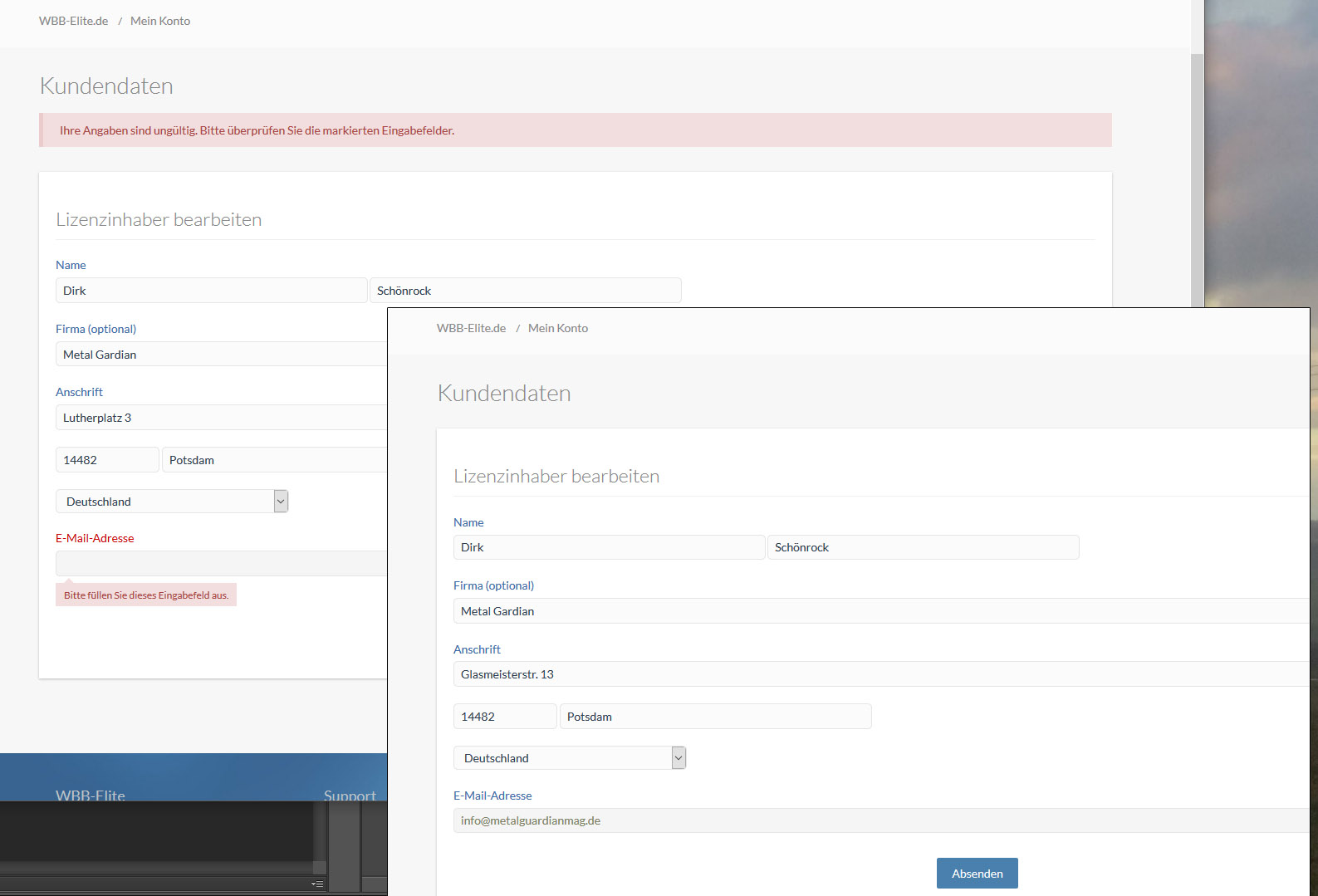
Task: Click the WBB-Elite.de breadcrumb at top left
Action: 73,21
